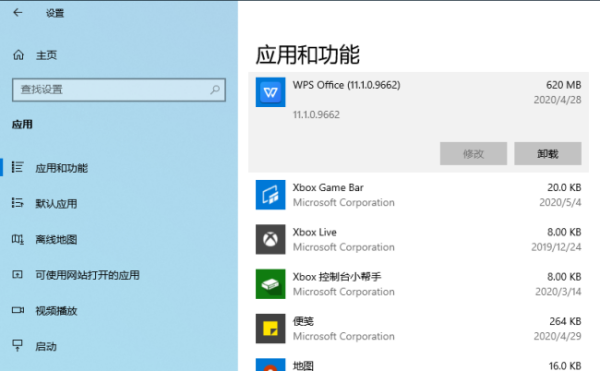The height and width of the screenshot is (371, 600).
Task: Click the 应用和功能 page heading
Action: coord(308,55)
